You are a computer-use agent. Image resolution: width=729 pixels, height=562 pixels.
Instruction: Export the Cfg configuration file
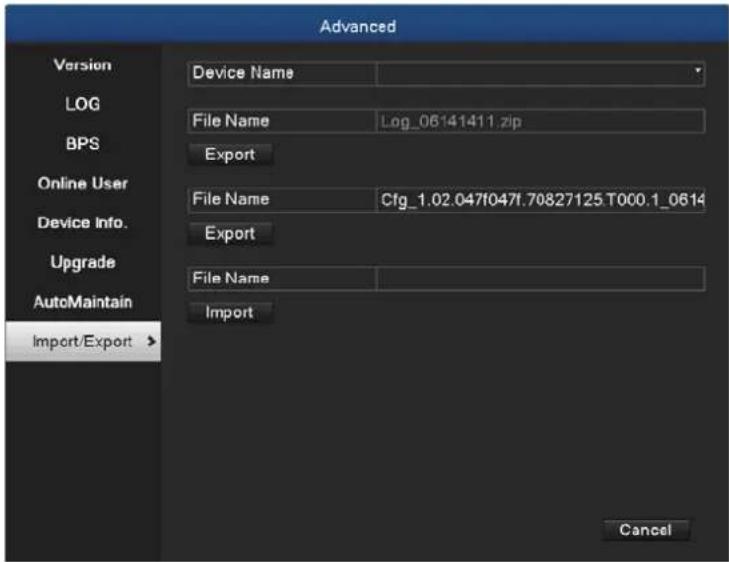tap(230, 233)
